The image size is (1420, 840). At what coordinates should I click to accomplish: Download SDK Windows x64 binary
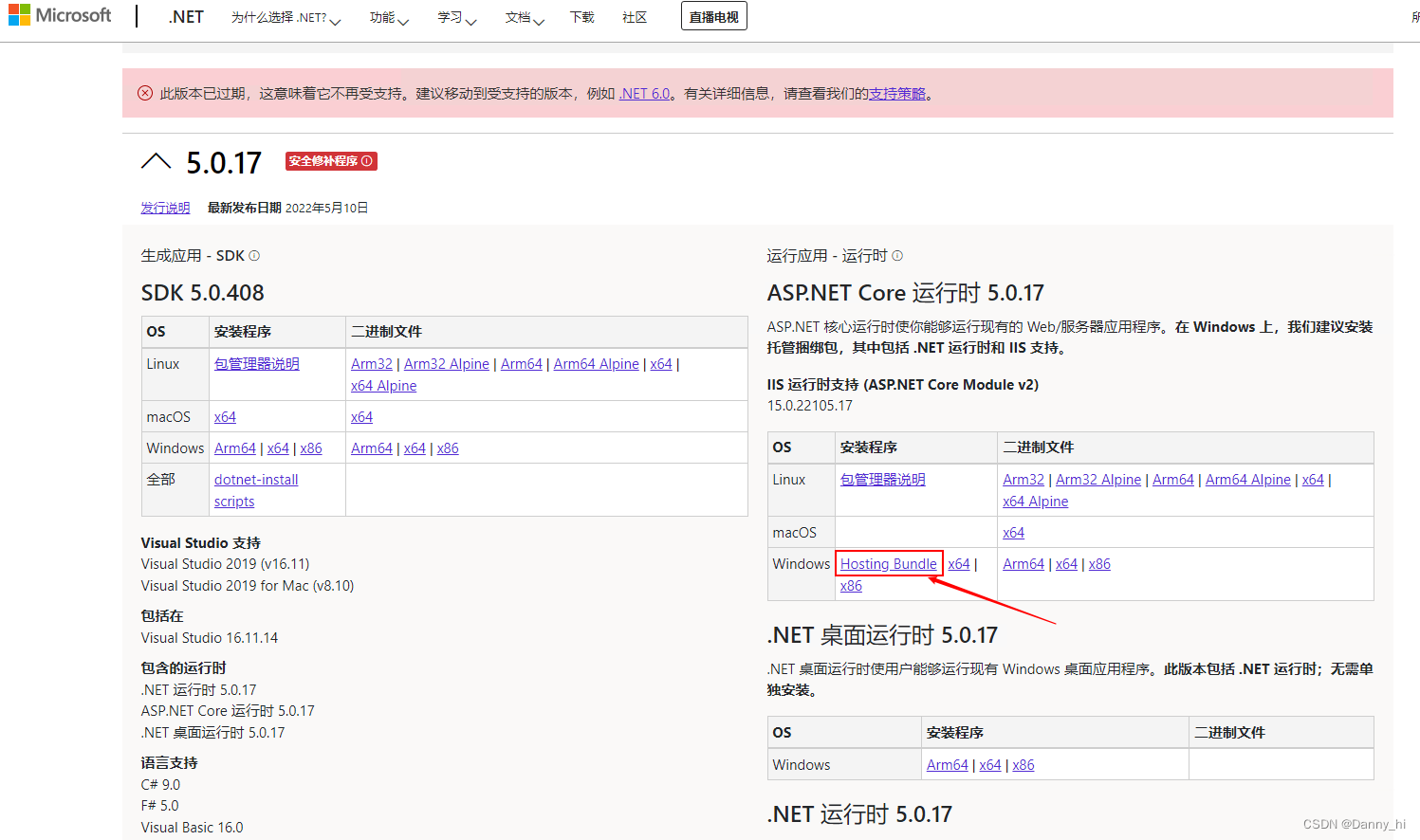tap(415, 448)
